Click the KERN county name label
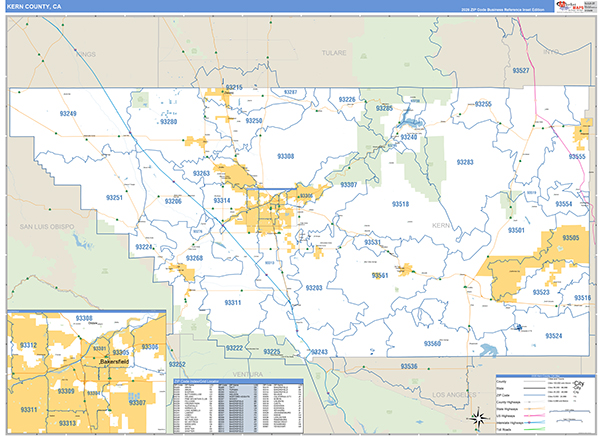Image resolution: width=600 pixels, height=436 pixels. point(441,225)
